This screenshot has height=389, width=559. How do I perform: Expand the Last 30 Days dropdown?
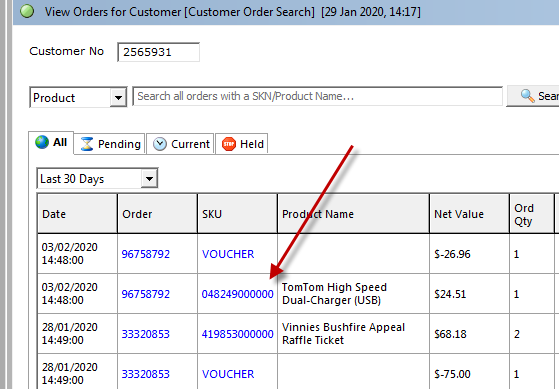[x=149, y=178]
